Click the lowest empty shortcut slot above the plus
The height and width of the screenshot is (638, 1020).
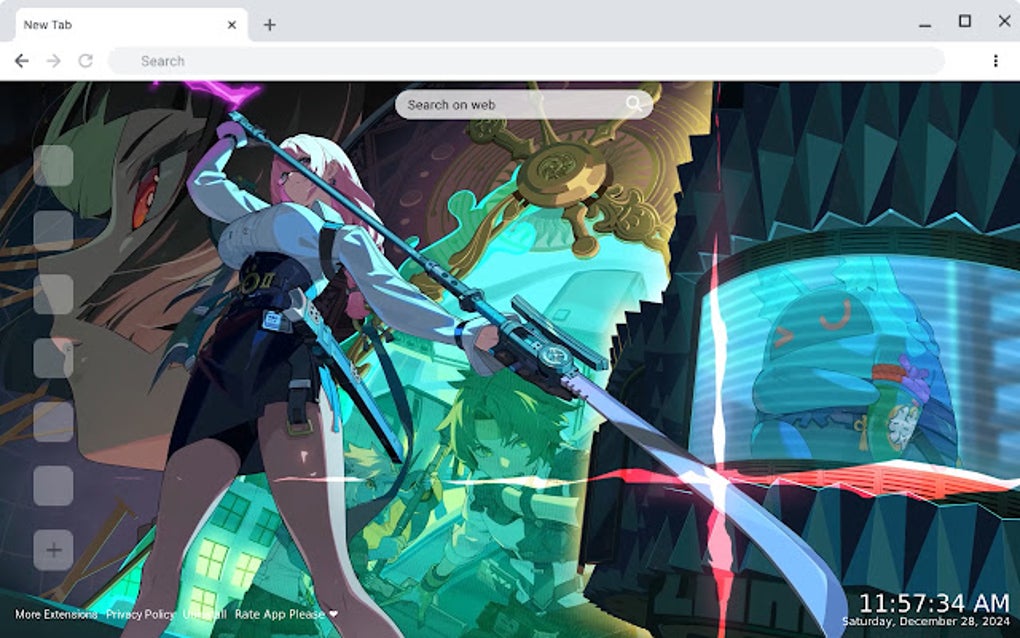(55, 485)
